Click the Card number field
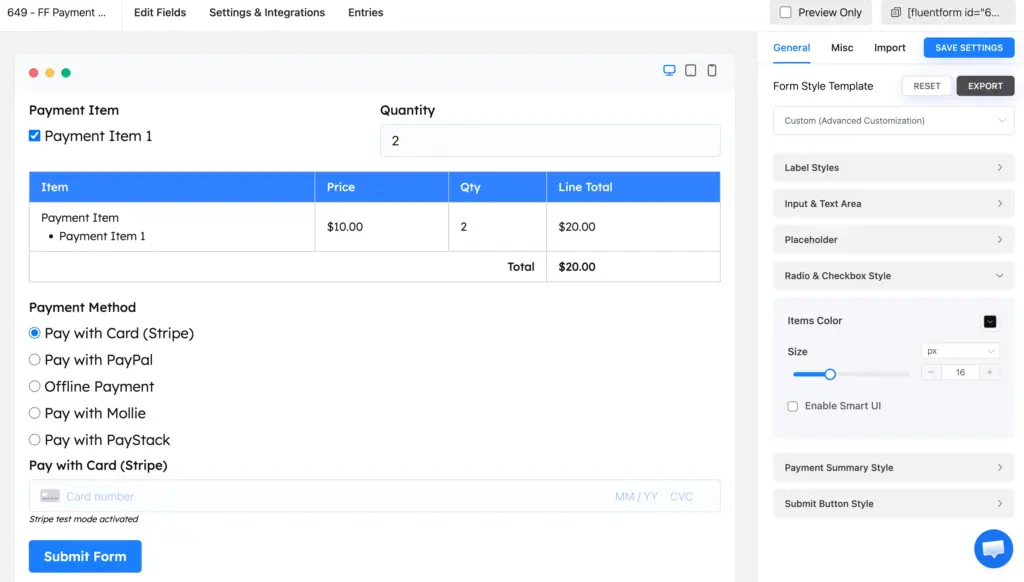The image size is (1024, 582). pyautogui.click(x=100, y=496)
